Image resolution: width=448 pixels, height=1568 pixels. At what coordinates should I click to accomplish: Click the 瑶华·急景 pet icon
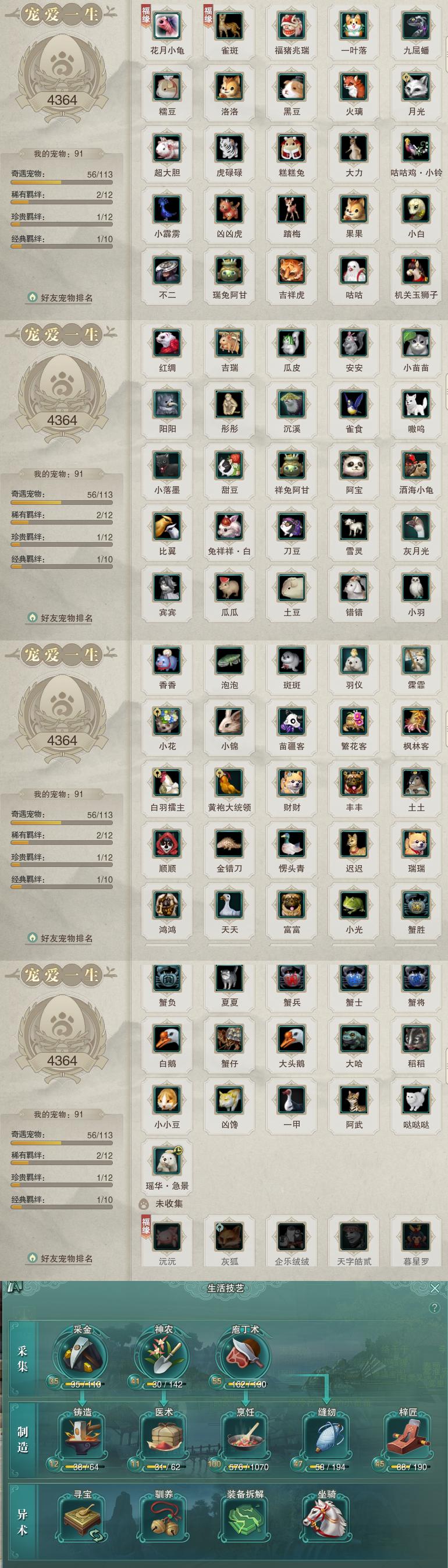point(167,1162)
